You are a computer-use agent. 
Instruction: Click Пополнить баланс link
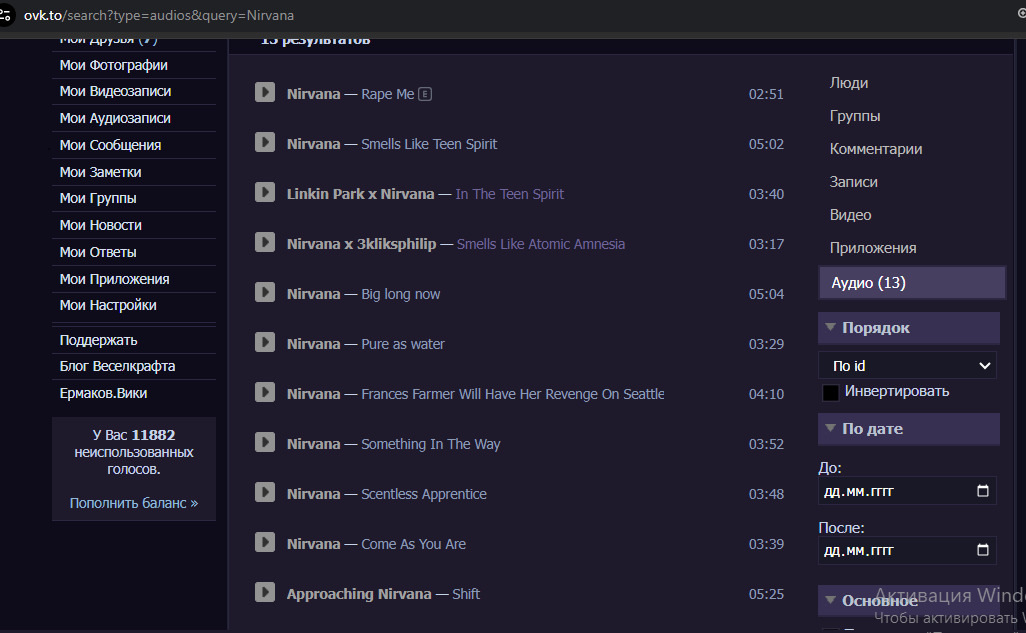coord(133,503)
